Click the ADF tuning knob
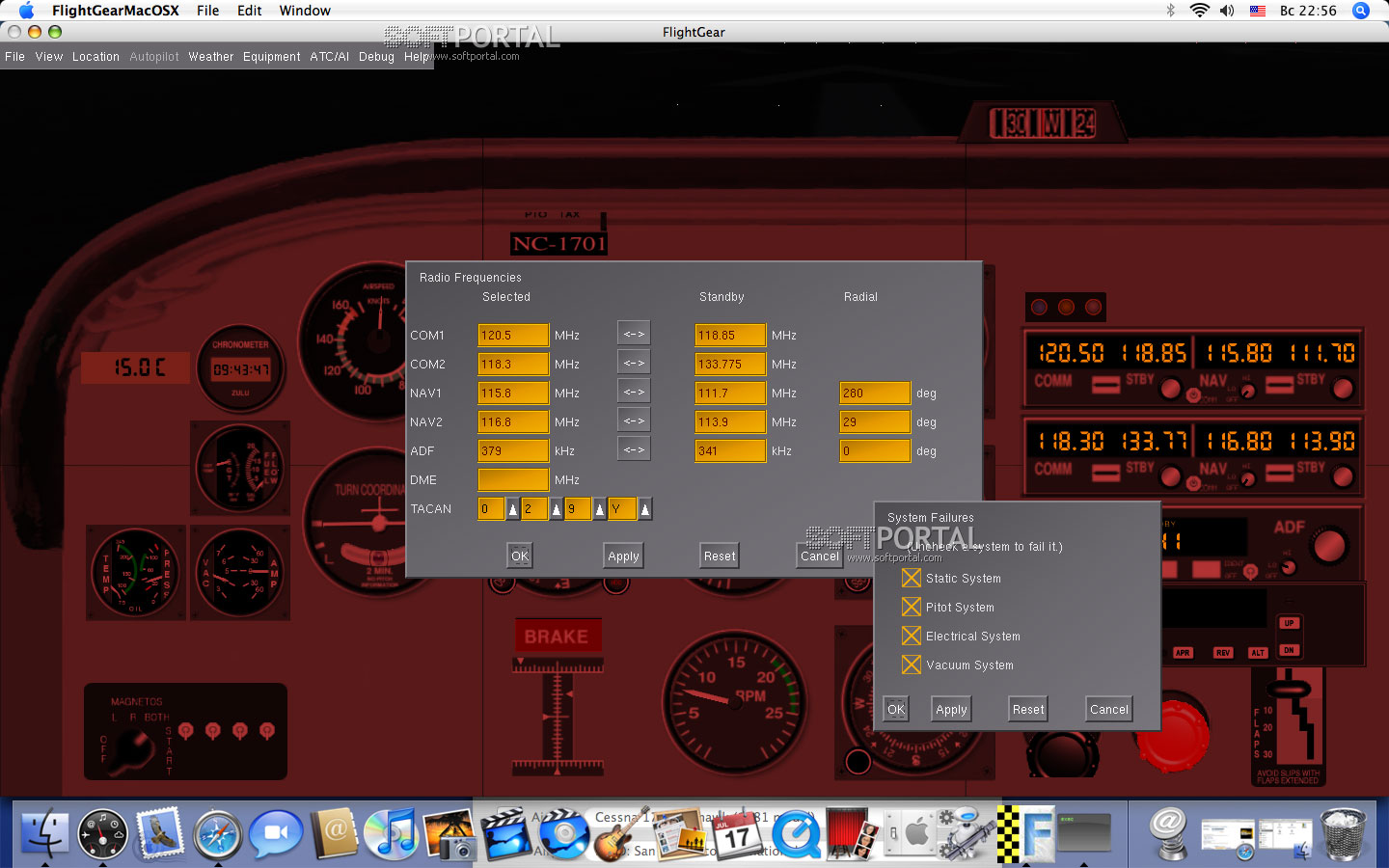 (1329, 546)
